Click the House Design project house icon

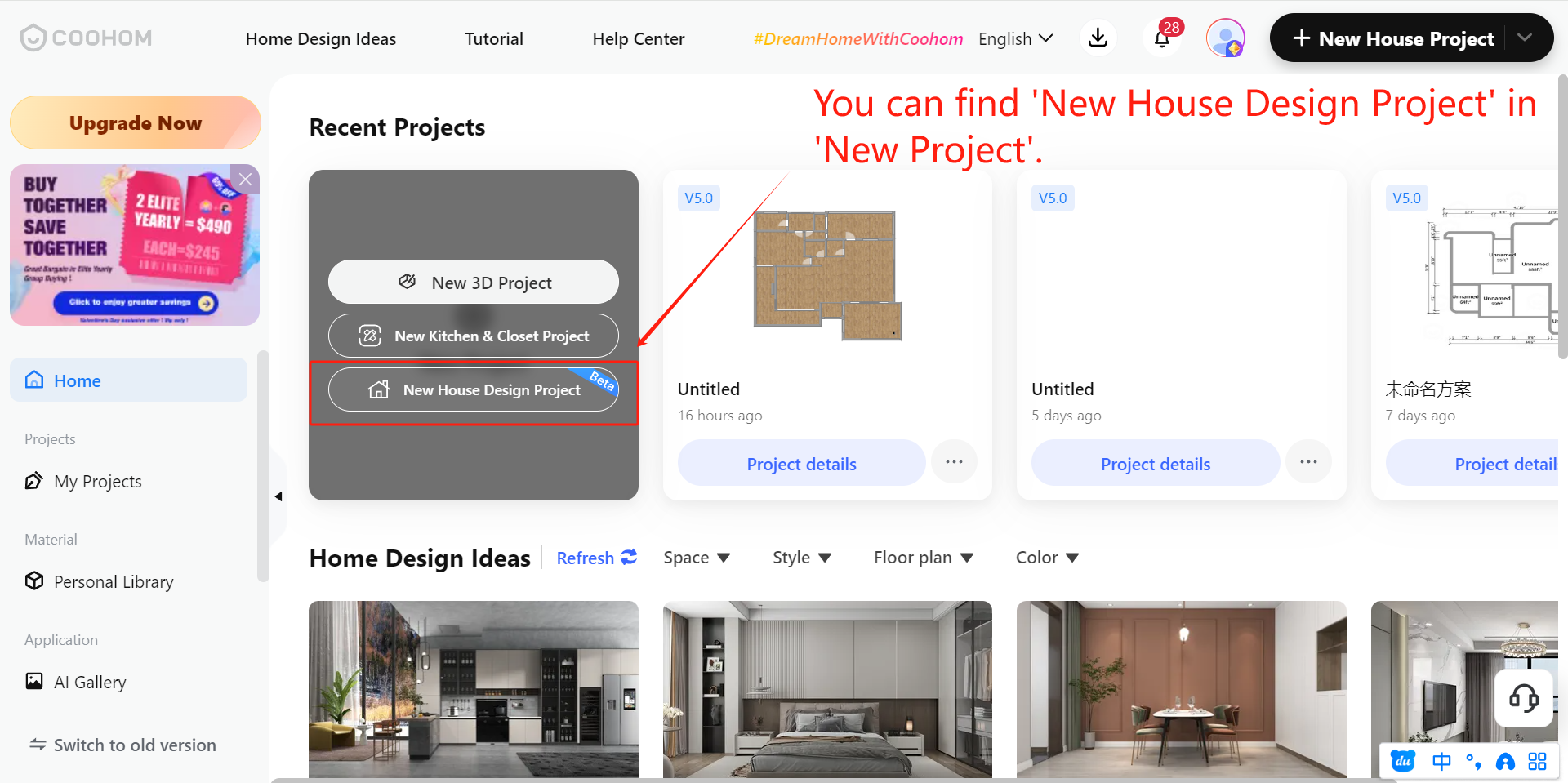[379, 389]
